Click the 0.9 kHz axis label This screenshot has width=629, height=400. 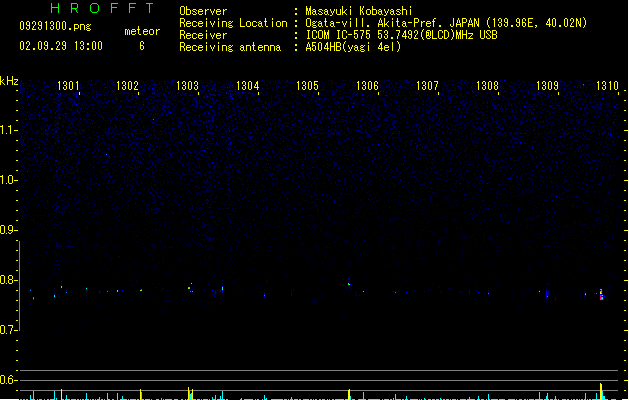point(8,230)
